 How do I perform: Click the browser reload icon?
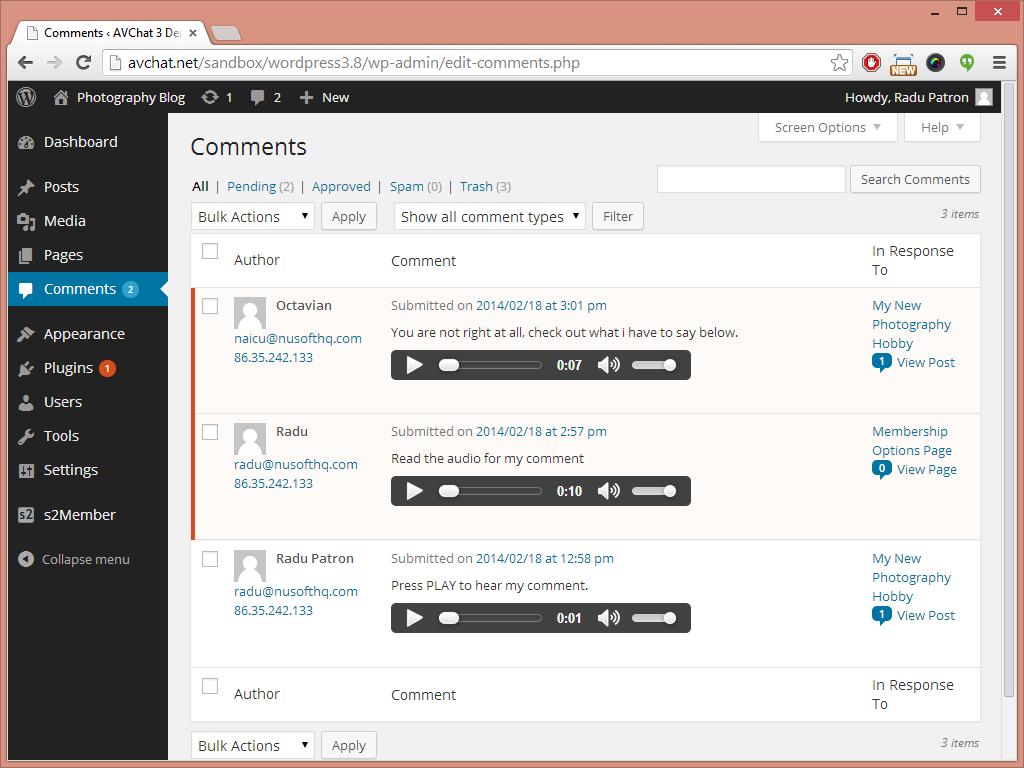click(x=84, y=63)
